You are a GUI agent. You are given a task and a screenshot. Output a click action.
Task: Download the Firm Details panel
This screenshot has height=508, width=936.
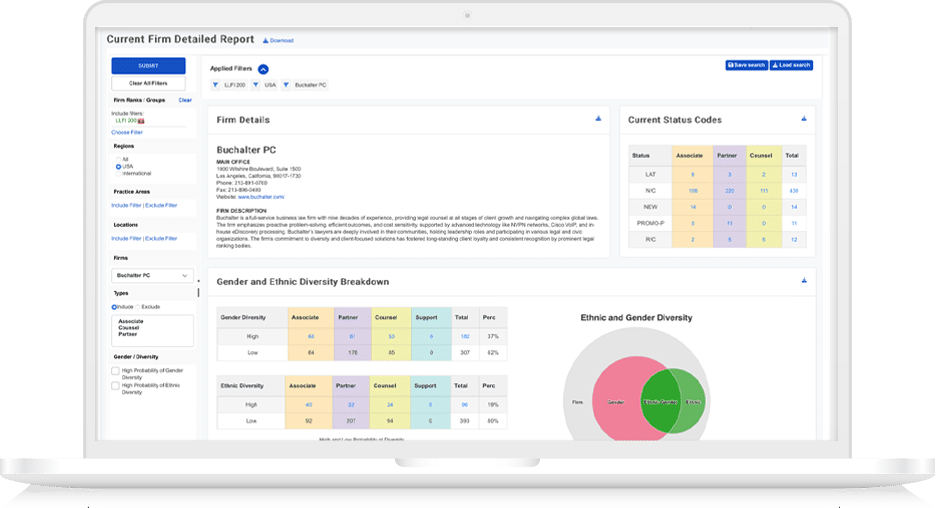[x=598, y=119]
